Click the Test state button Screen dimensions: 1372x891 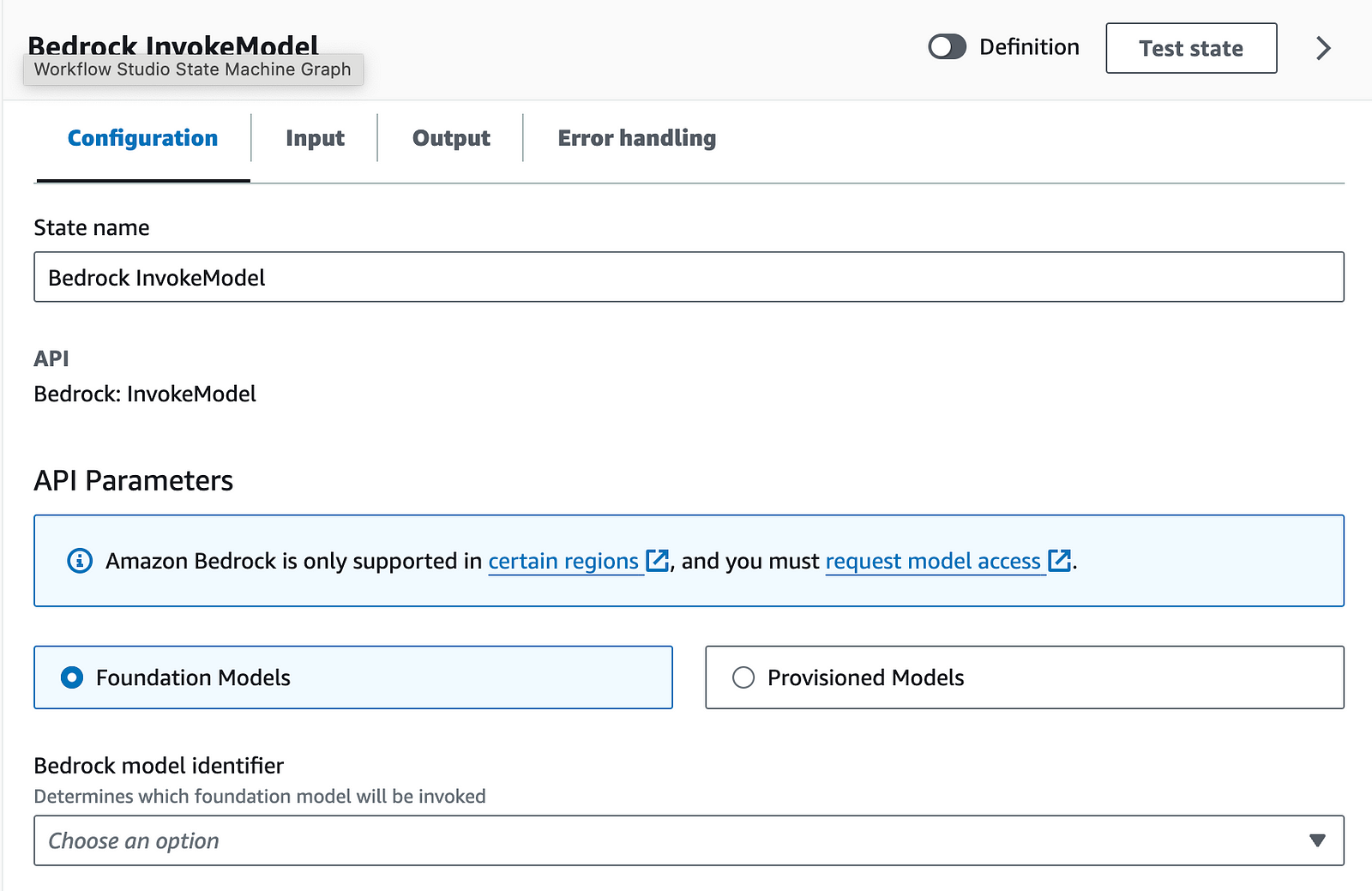[x=1191, y=48]
